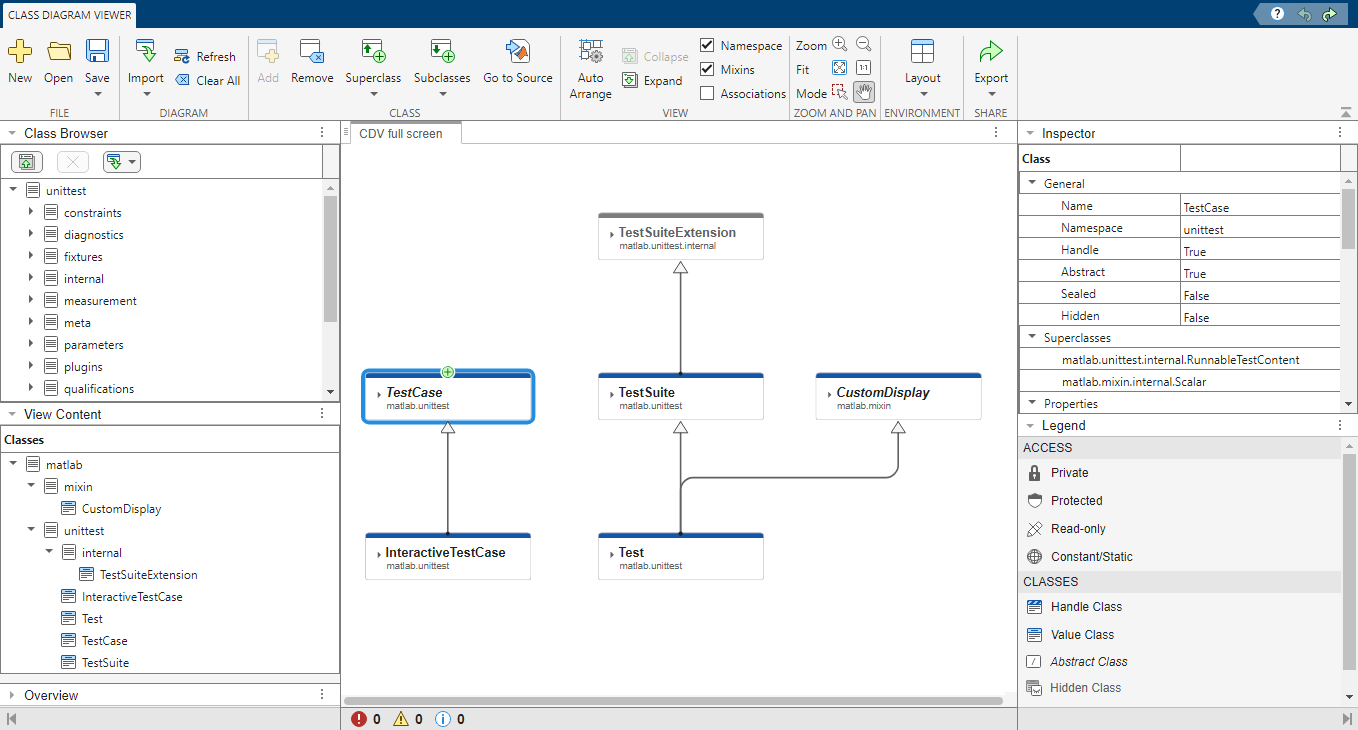Activate pan hand mode icon
The height and width of the screenshot is (730, 1358).
864,92
